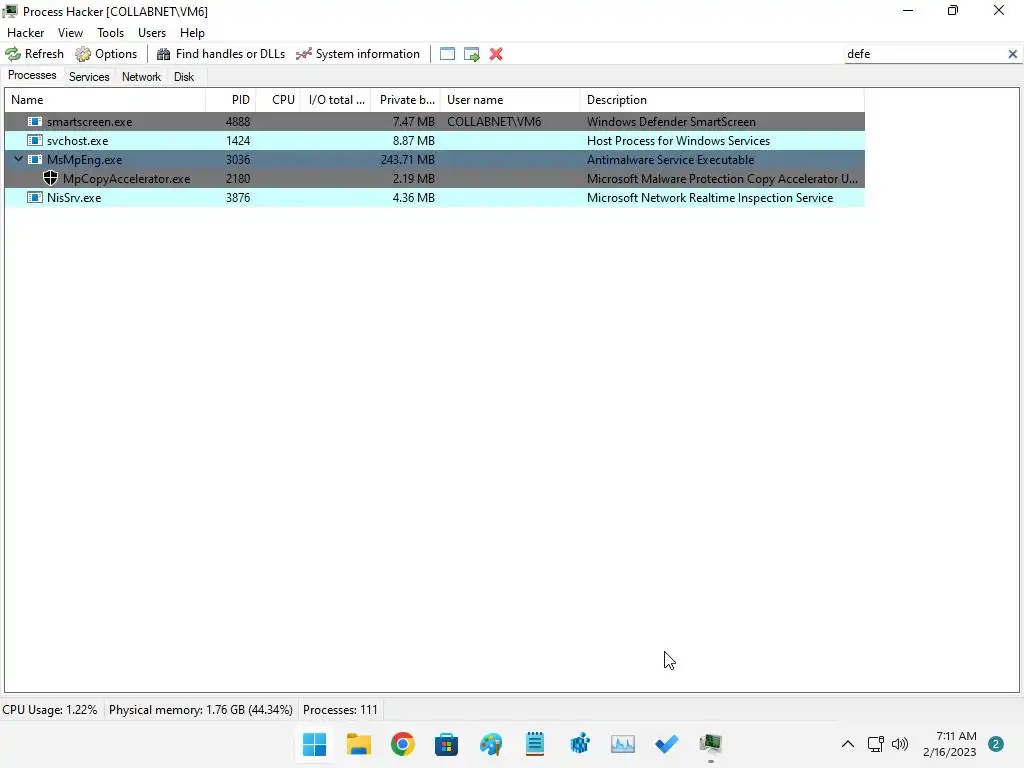Open the View menu

[x=70, y=33]
